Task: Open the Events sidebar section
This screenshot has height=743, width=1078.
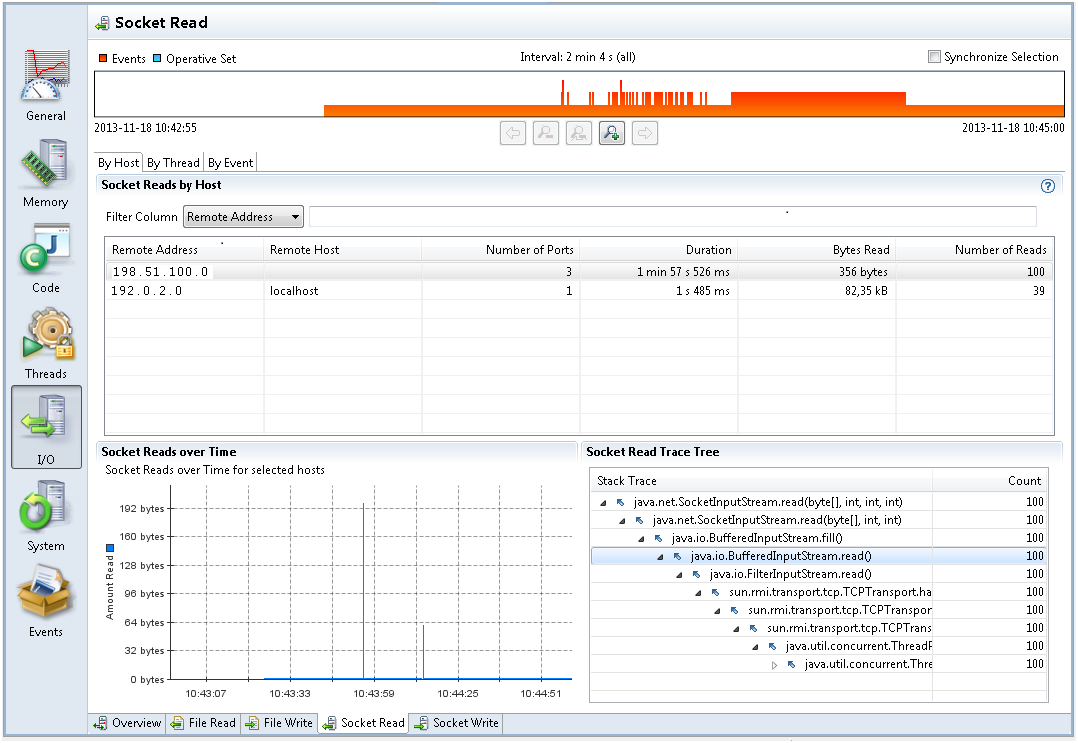Action: 46,602
